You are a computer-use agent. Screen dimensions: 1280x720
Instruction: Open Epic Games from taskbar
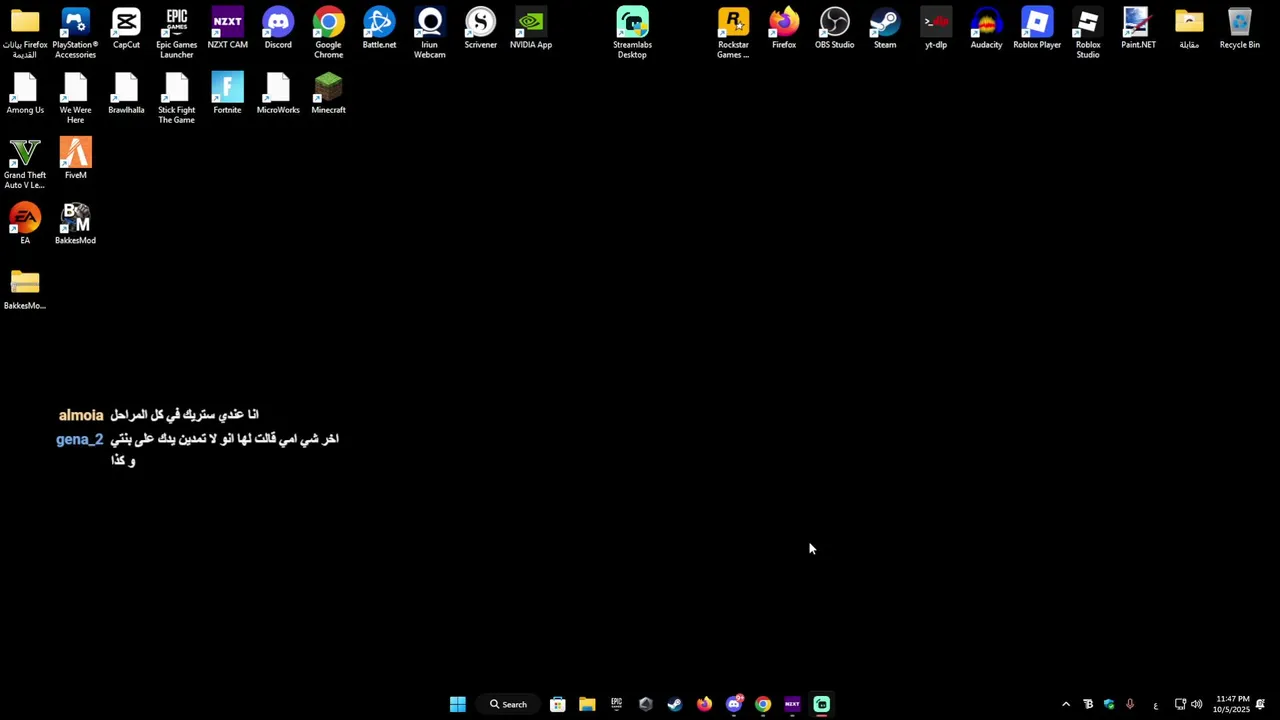tap(616, 704)
